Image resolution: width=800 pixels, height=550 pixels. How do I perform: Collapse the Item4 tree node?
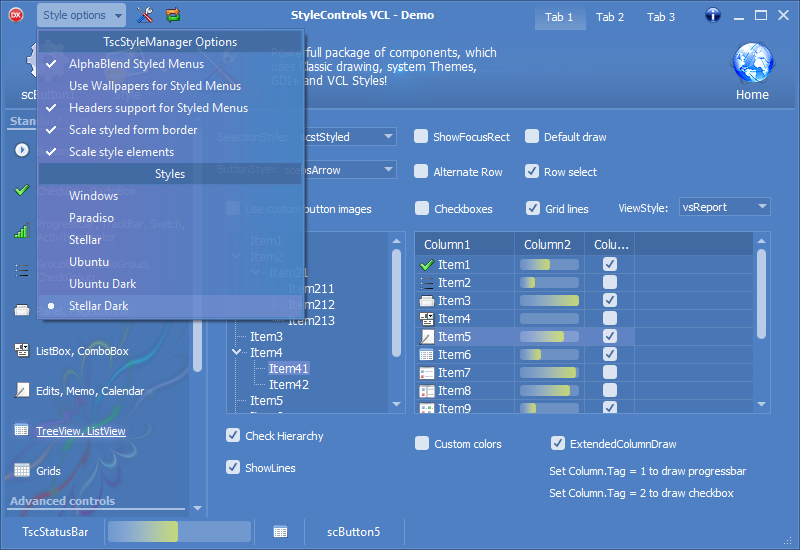237,352
